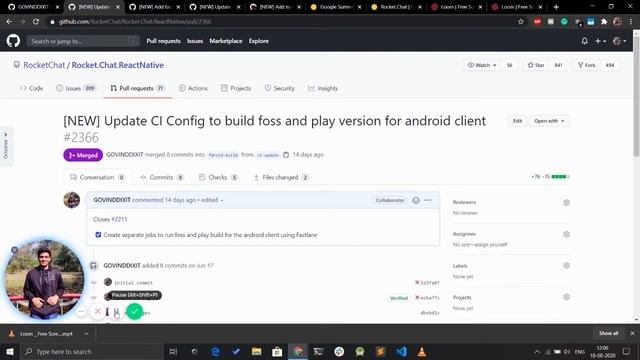The height and width of the screenshot is (360, 640).
Task: Open the Chrome profile avatar
Action: point(617,22)
